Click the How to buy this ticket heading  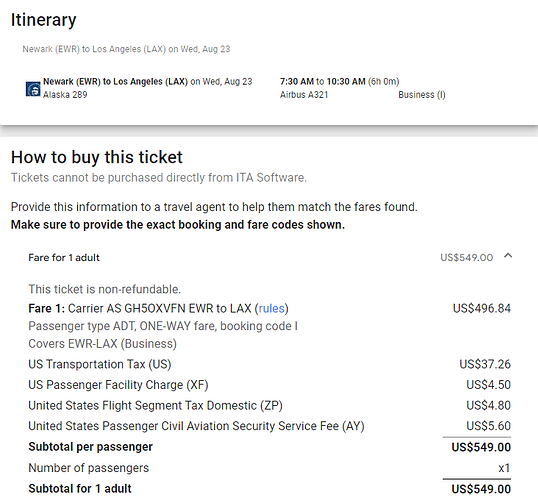point(96,157)
